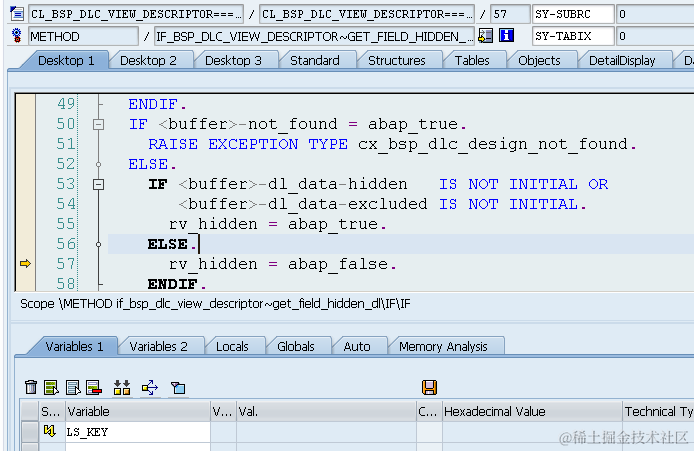Viewport: 694px width, 451px height.
Task: Open the DetailDisplay tab
Action: [x=622, y=61]
